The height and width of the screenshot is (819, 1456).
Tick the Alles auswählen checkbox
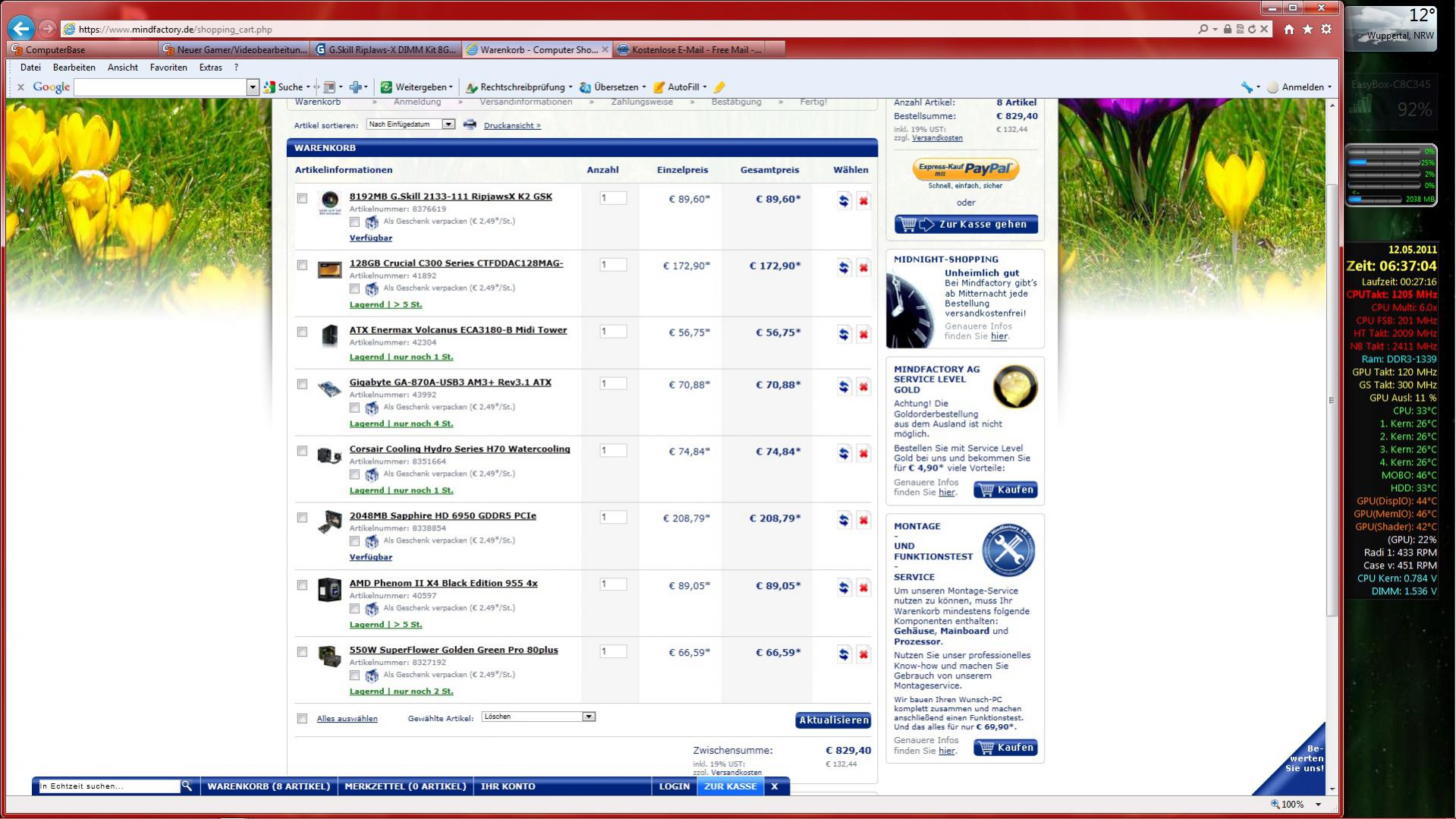[302, 718]
